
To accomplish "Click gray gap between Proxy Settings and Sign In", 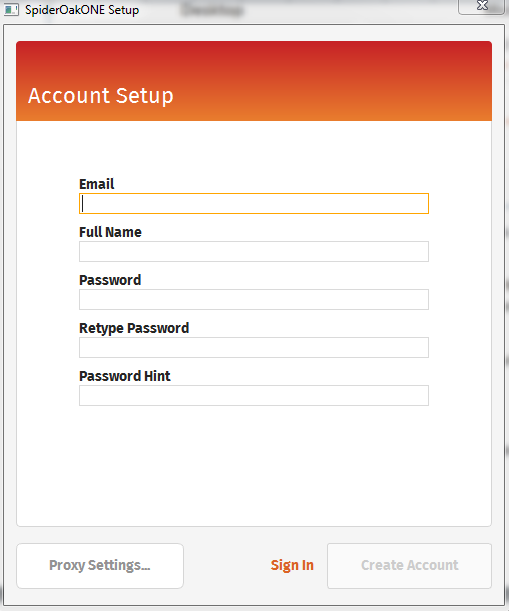I will click(x=226, y=565).
